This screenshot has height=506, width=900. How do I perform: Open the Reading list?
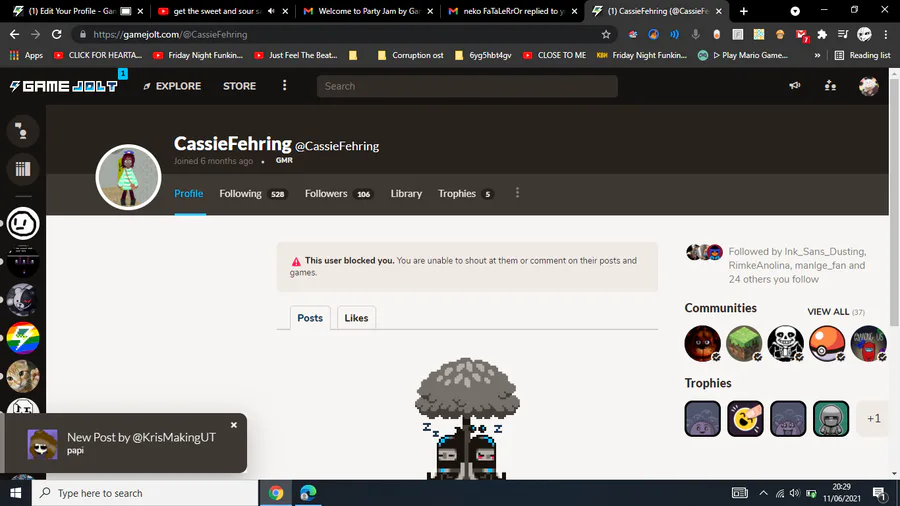pyautogui.click(x=863, y=55)
